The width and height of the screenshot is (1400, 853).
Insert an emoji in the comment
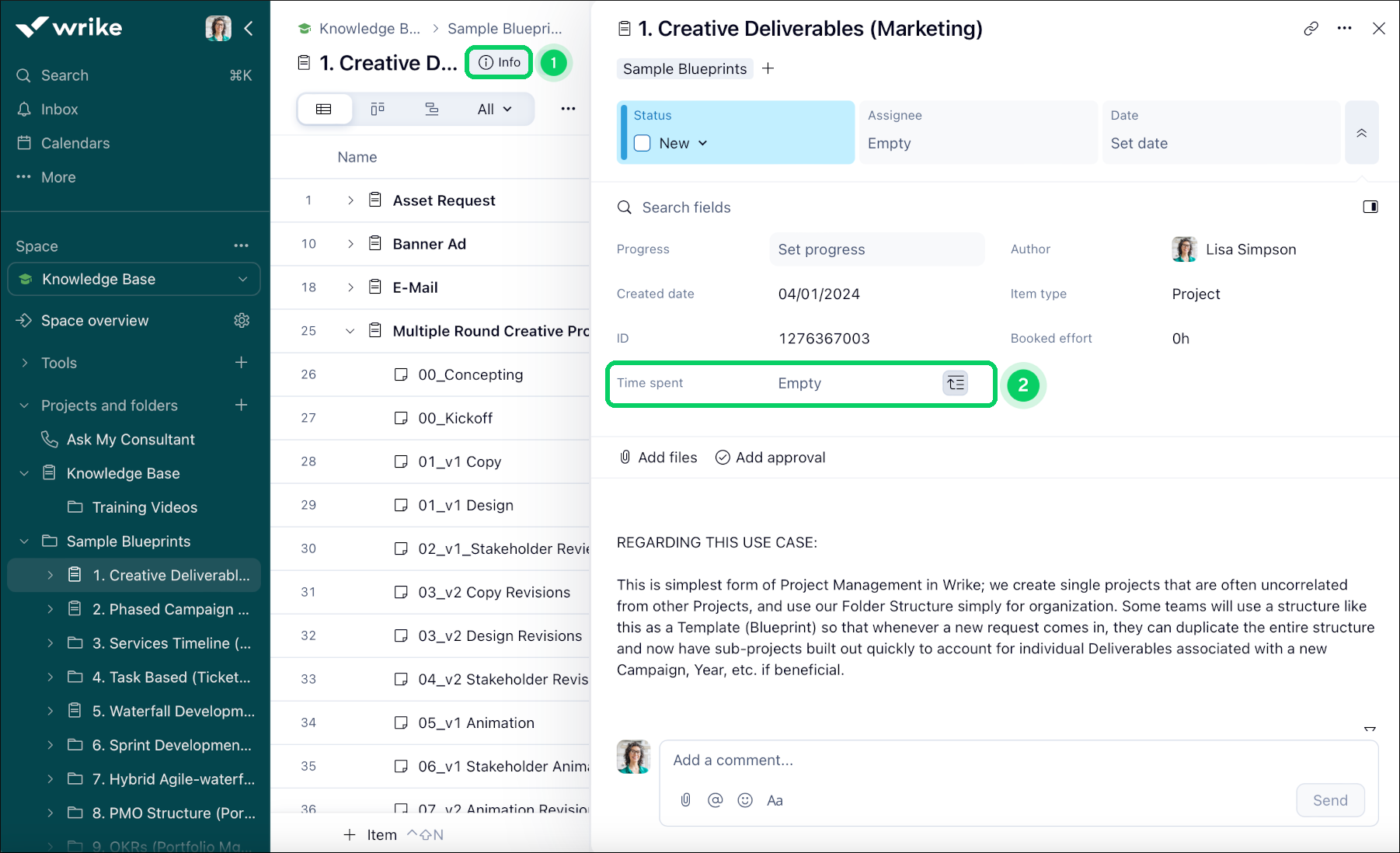click(x=744, y=800)
